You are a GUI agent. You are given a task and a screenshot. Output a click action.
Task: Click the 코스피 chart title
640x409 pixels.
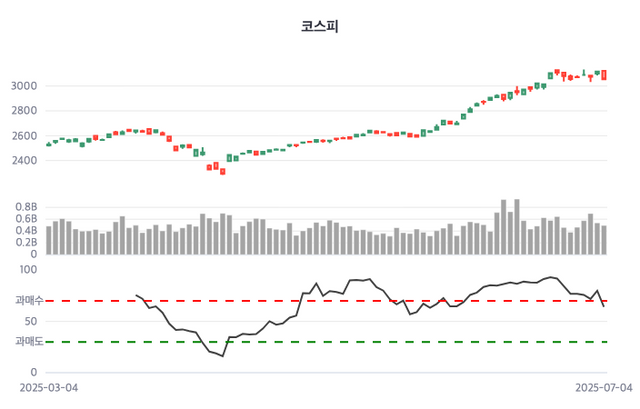click(x=320, y=26)
